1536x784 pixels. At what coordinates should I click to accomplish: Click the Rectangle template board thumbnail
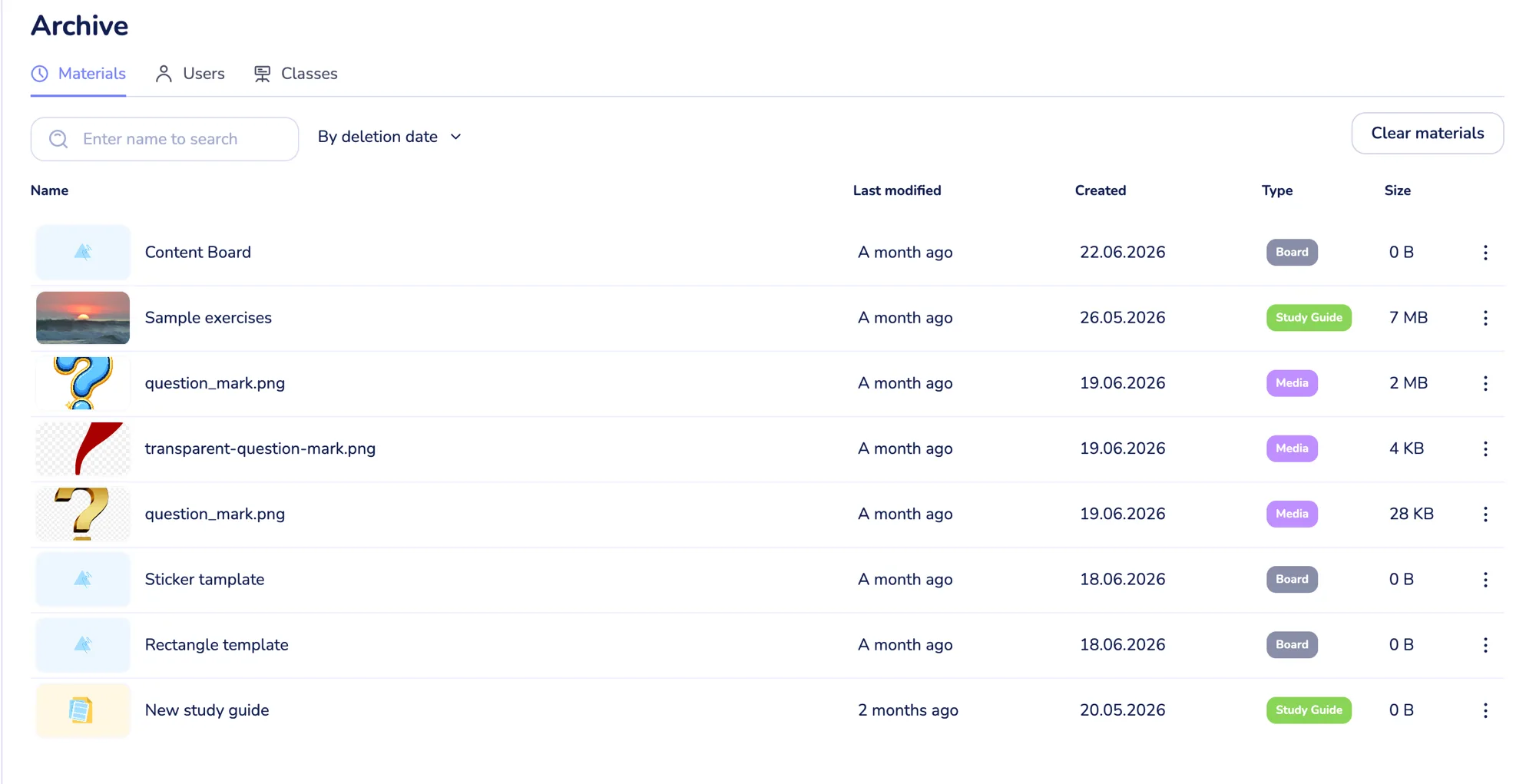tap(83, 644)
